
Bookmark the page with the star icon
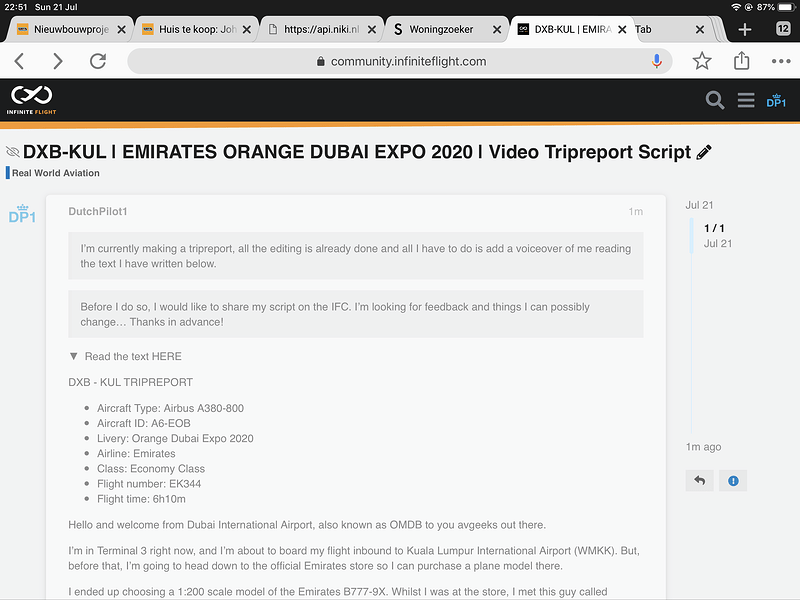[702, 61]
